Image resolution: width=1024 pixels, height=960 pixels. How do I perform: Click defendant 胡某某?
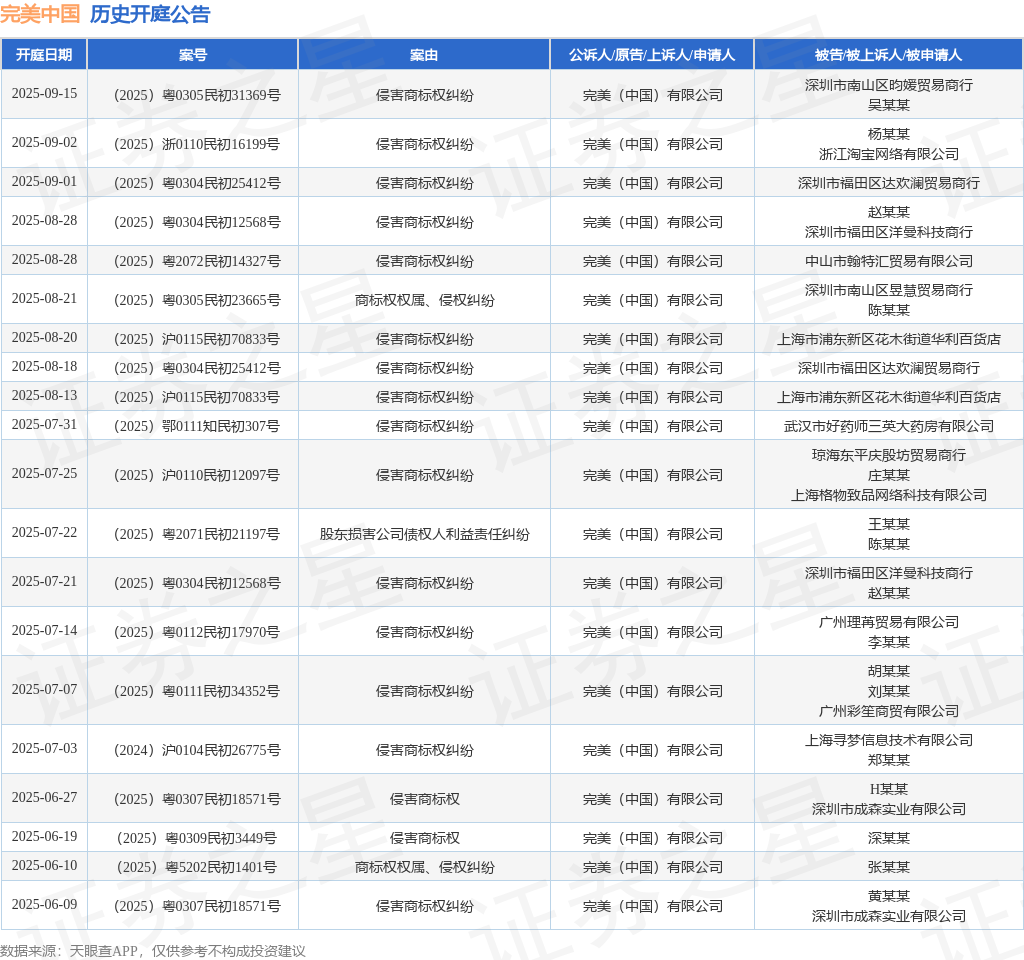point(889,671)
